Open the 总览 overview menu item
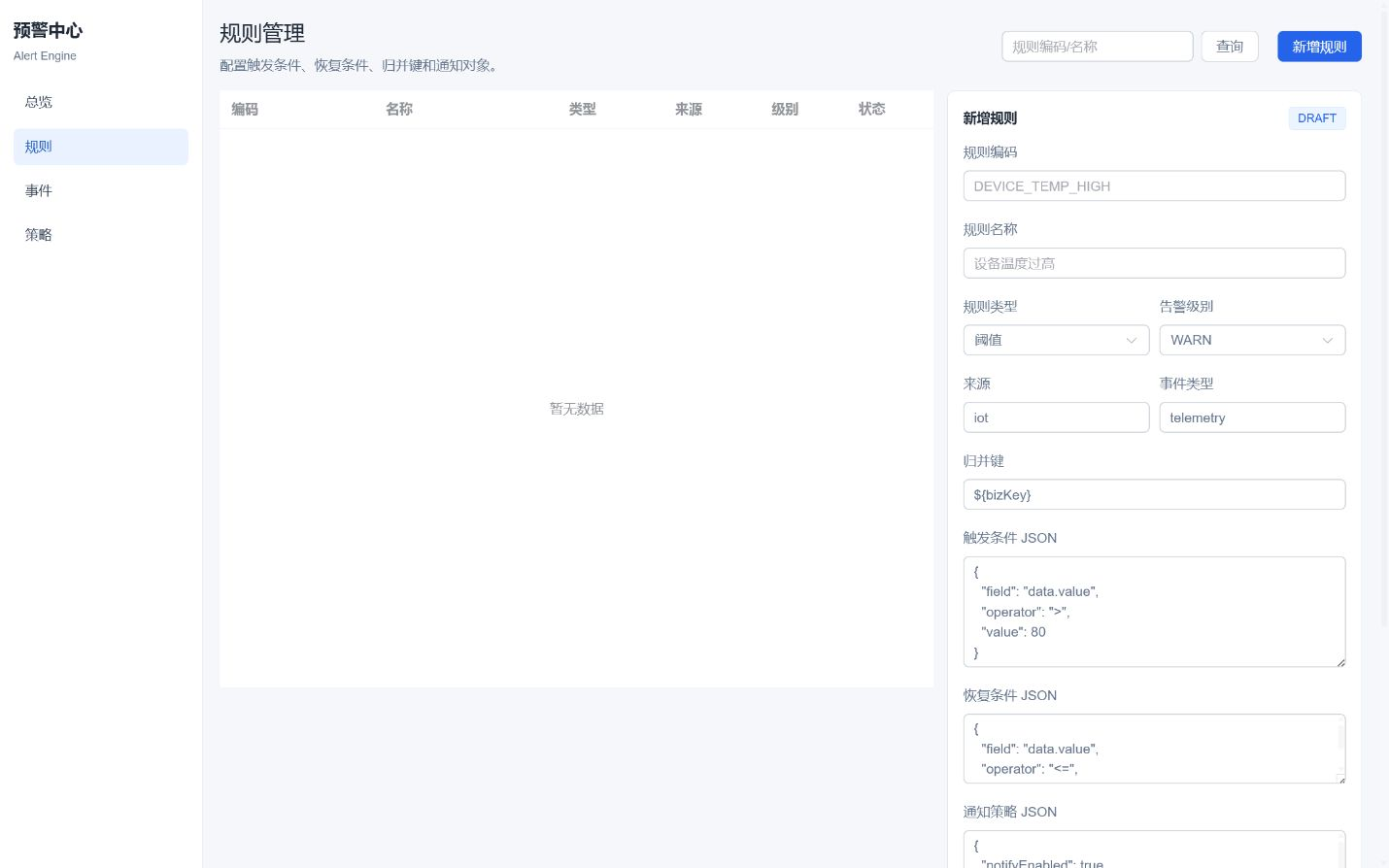This screenshot has width=1389, height=868. coord(101,102)
